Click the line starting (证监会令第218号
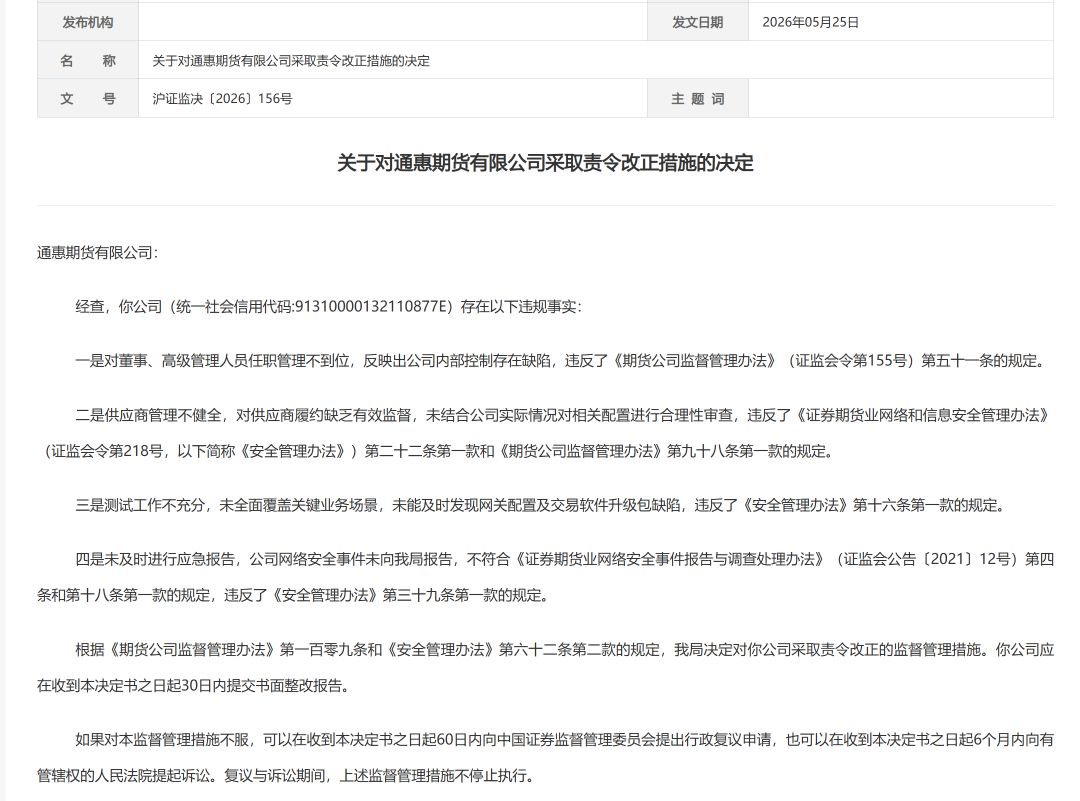The width and height of the screenshot is (1080, 801). [437, 451]
